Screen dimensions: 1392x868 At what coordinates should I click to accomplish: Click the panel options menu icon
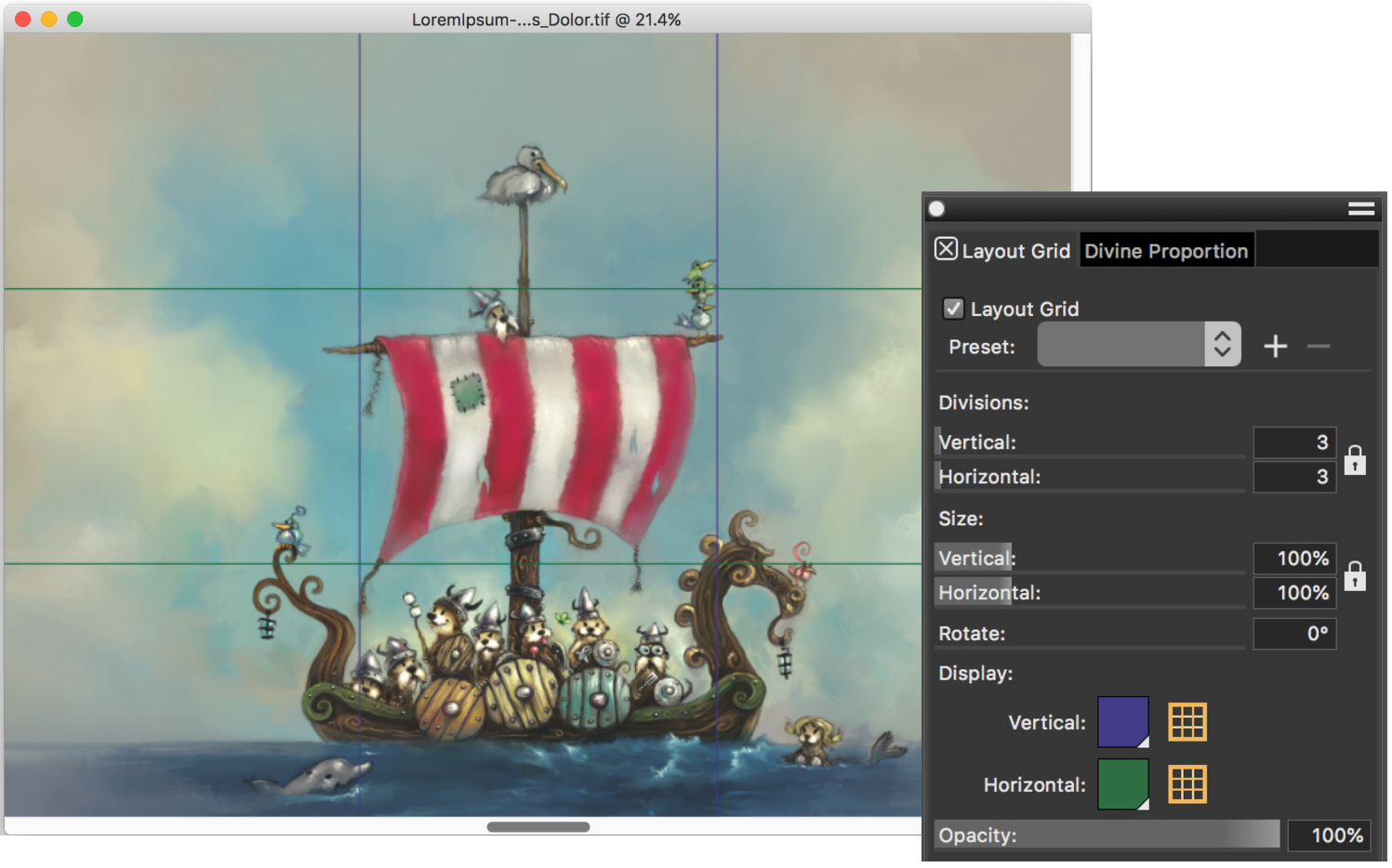pos(1360,209)
